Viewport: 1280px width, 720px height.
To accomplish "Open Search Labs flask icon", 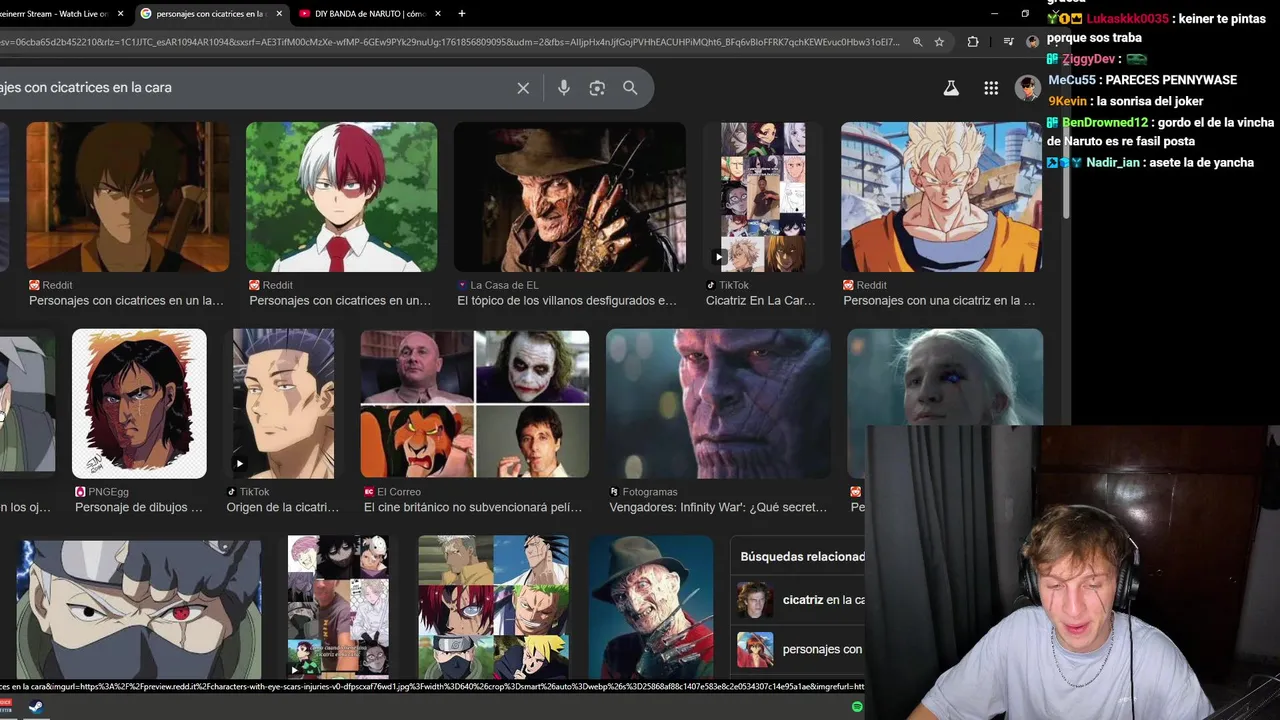I will 951,88.
